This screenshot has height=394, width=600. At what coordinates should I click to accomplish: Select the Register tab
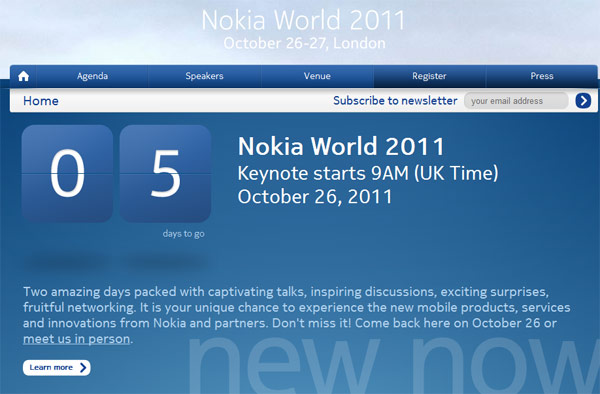pos(429,76)
